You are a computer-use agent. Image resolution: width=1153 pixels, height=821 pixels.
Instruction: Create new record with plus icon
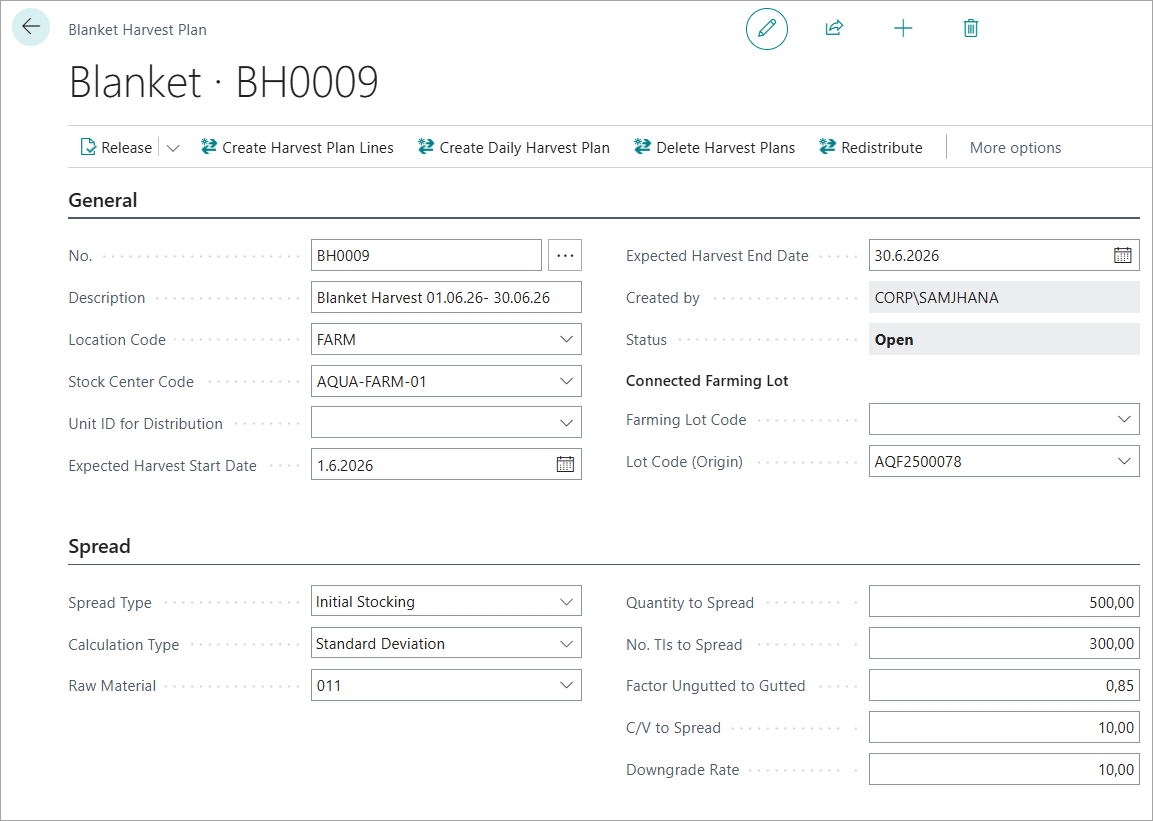[903, 29]
